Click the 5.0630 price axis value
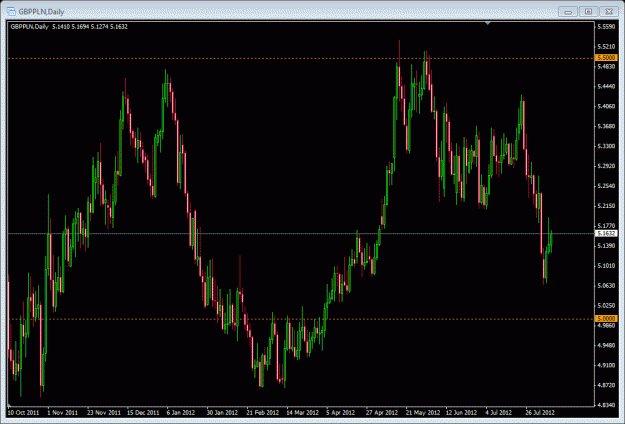Image resolution: width=625 pixels, height=424 pixels. click(x=606, y=285)
